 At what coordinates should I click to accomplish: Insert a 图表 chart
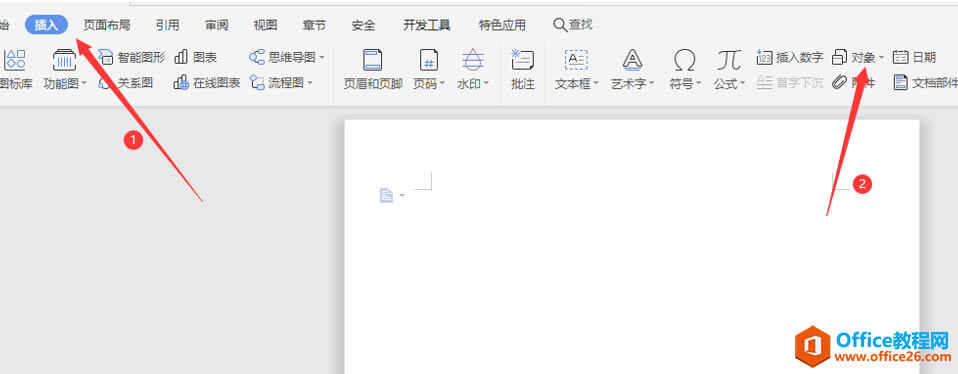click(x=196, y=58)
